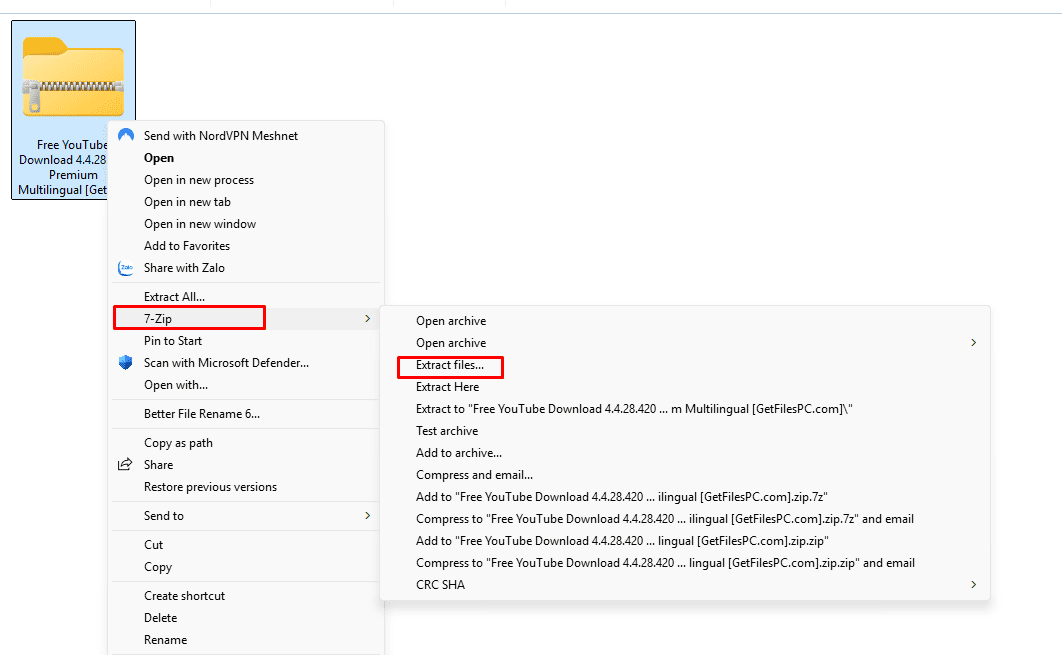Expand the Send to submenu arrow
The image size is (1062, 655).
click(368, 515)
